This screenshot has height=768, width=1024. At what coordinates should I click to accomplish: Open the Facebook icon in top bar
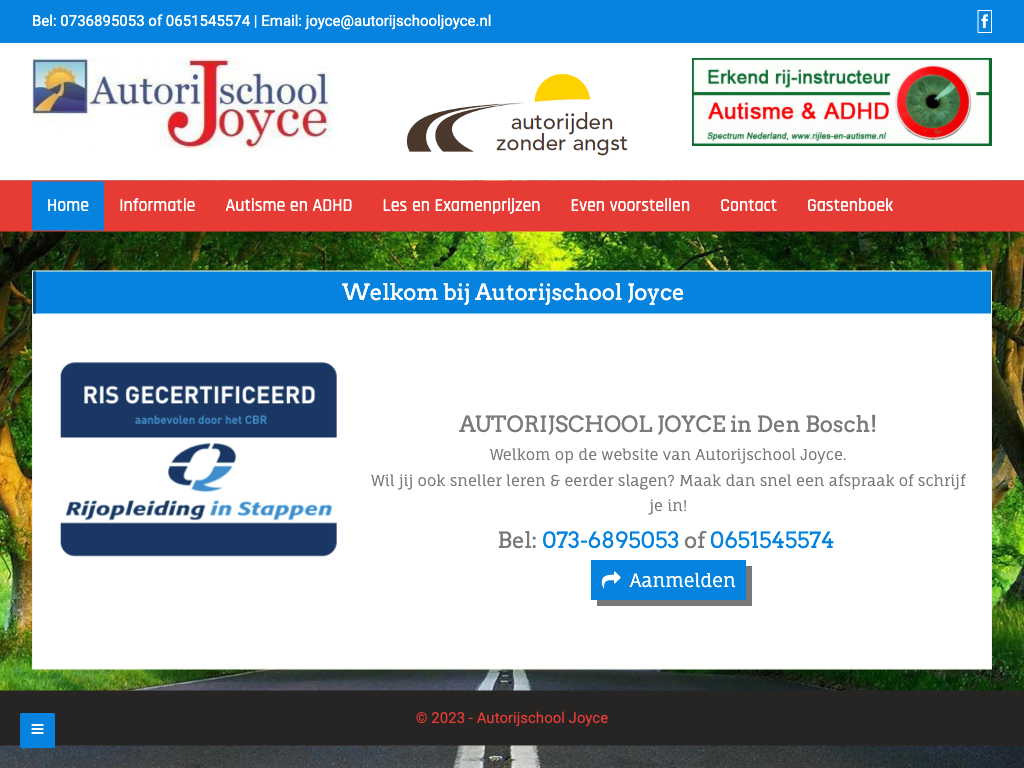tap(984, 21)
